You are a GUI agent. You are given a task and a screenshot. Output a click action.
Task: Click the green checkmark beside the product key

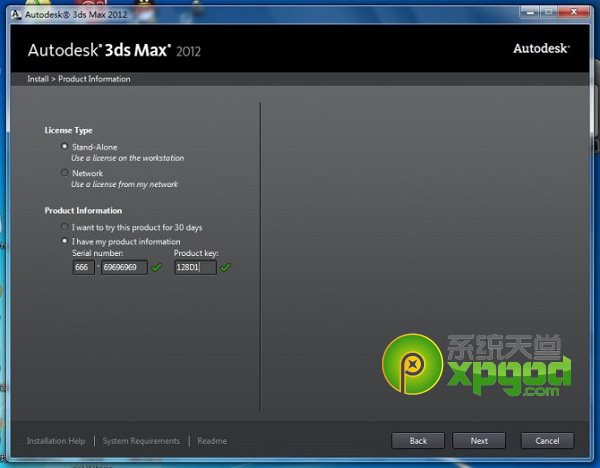(x=226, y=267)
